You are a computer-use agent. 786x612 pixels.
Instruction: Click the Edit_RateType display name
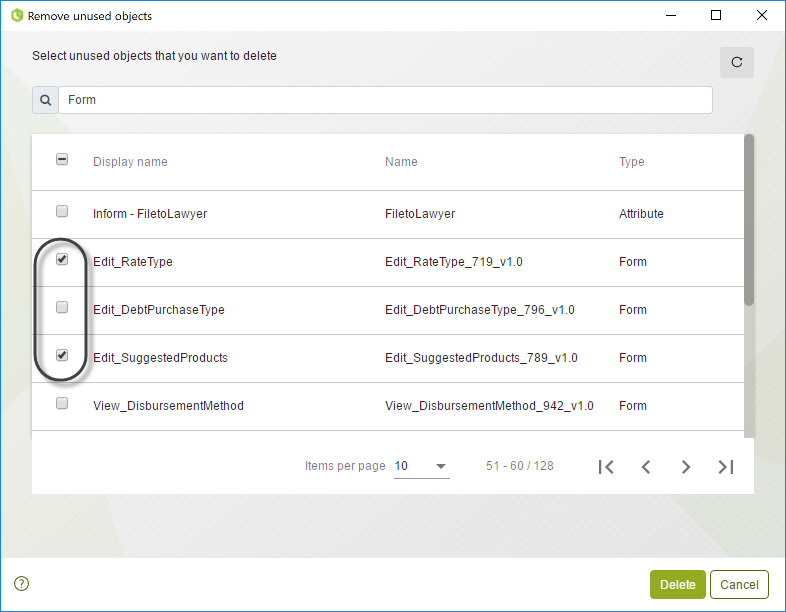click(x=133, y=262)
